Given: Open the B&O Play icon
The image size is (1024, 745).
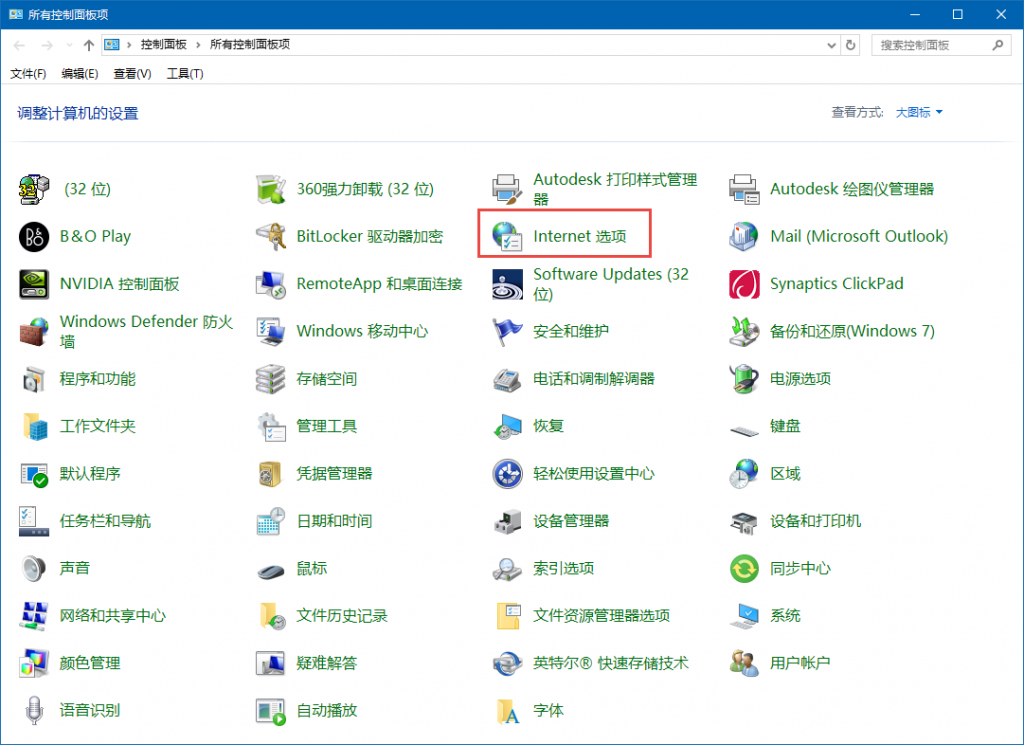Looking at the screenshot, I should click(34, 237).
